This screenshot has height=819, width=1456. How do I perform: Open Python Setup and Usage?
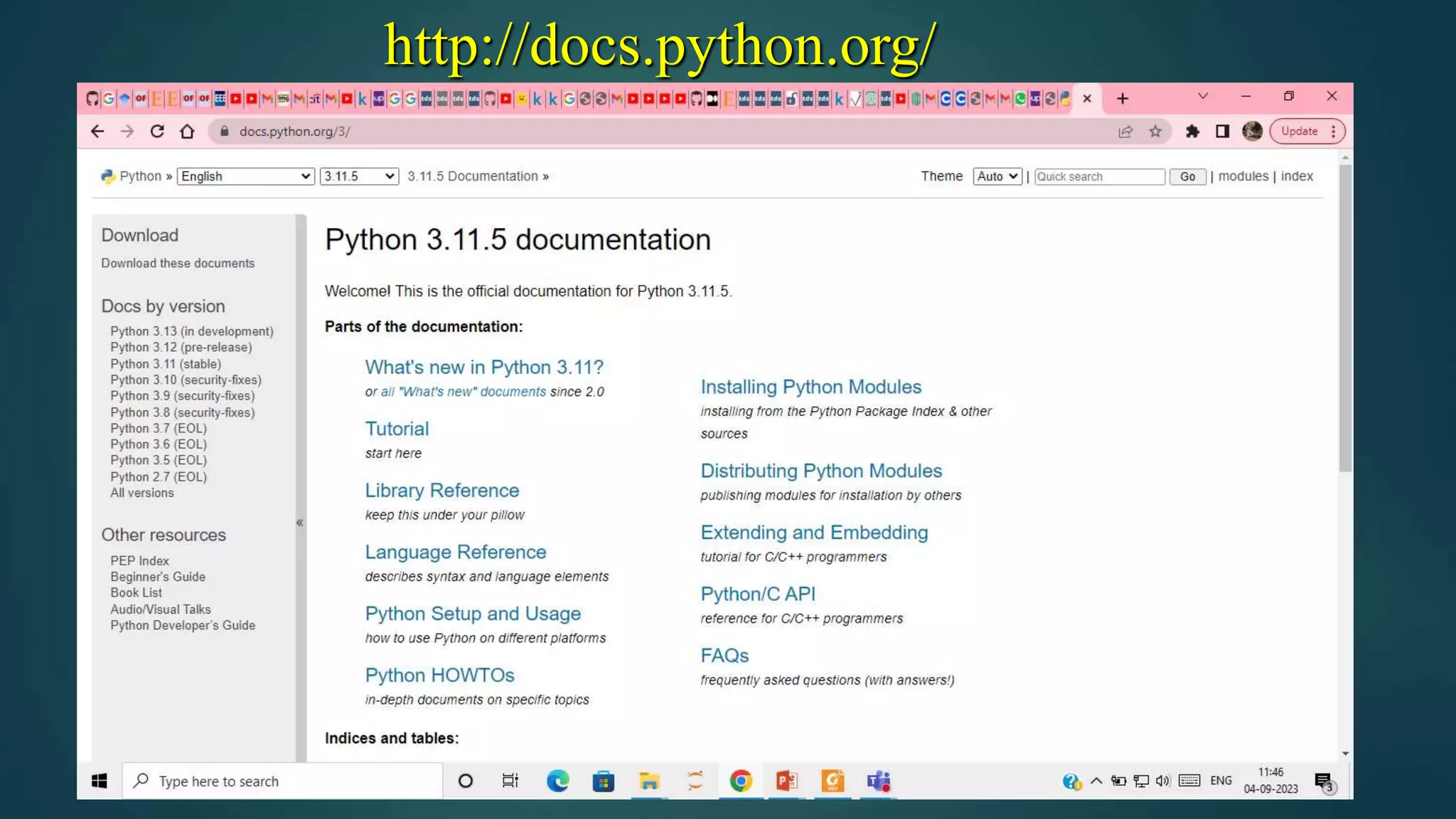[x=473, y=614]
